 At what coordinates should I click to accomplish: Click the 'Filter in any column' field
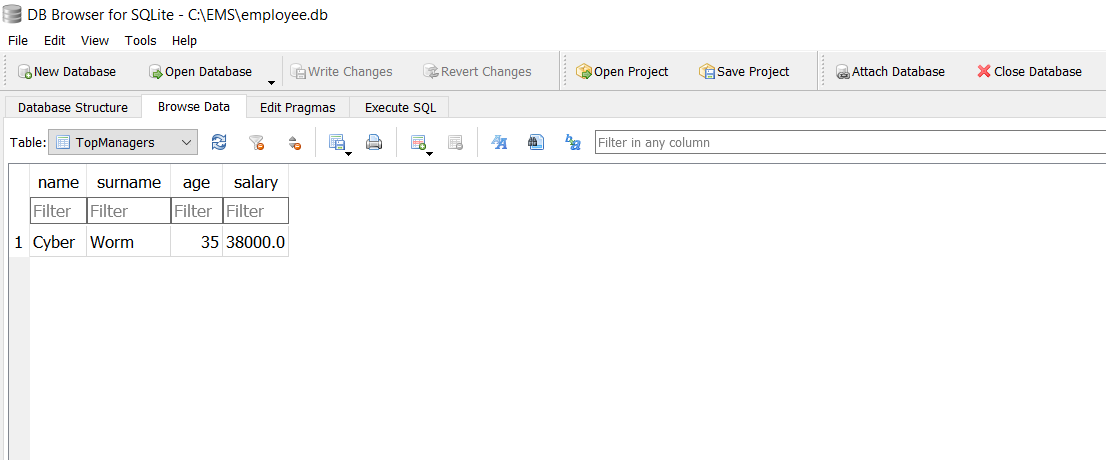pyautogui.click(x=848, y=143)
